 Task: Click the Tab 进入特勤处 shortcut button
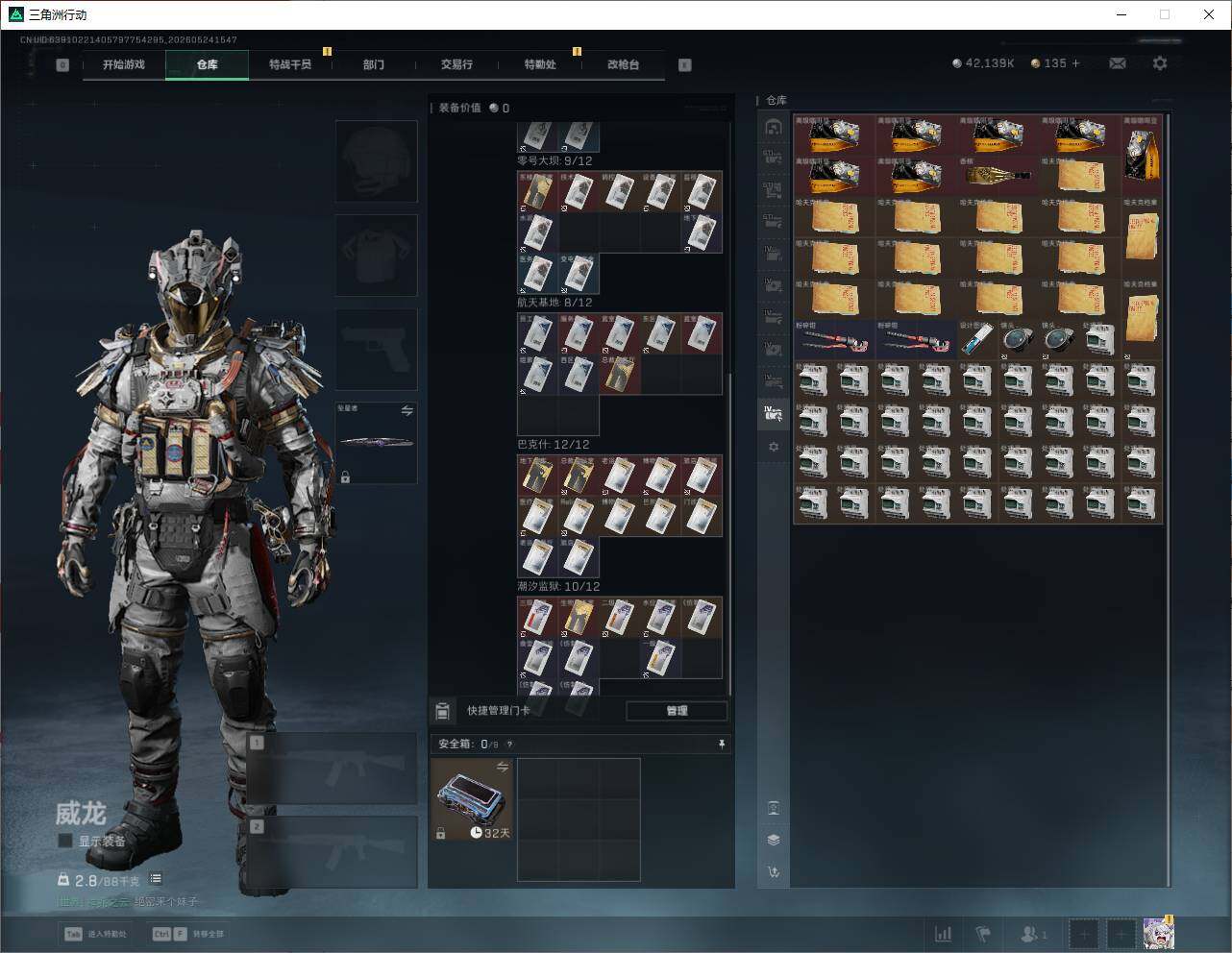click(x=95, y=934)
